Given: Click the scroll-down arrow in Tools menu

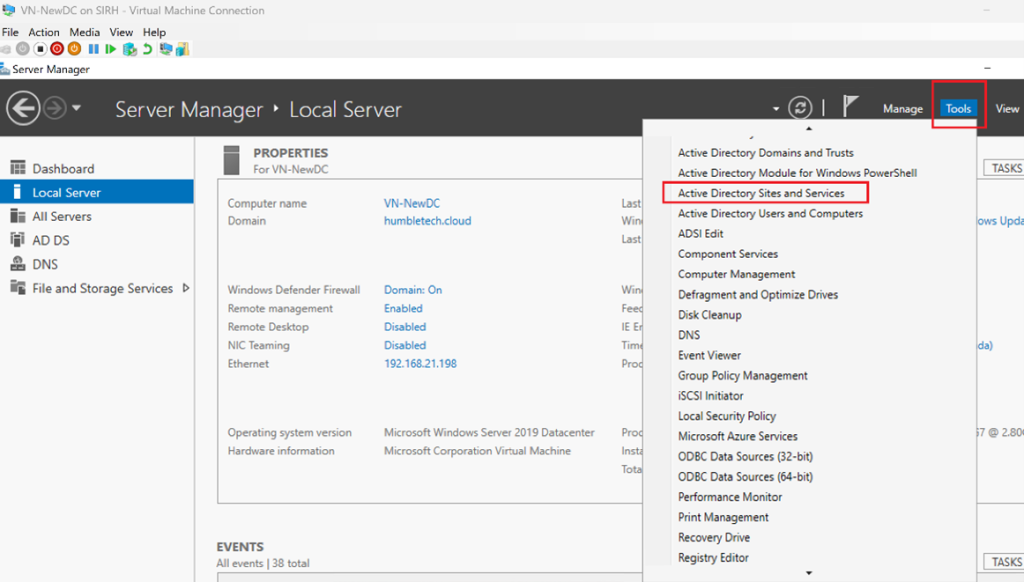Looking at the screenshot, I should tap(809, 574).
